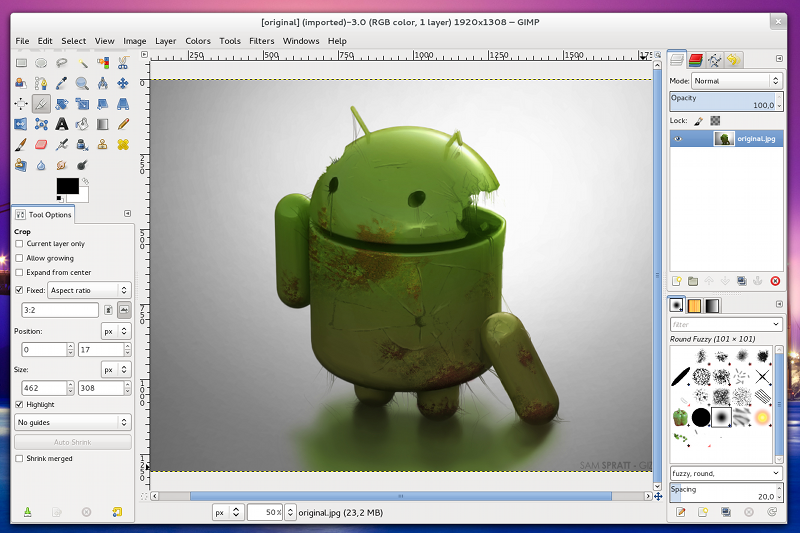Select the Paths tool
Screen dimensions: 800x533
pos(41,83)
